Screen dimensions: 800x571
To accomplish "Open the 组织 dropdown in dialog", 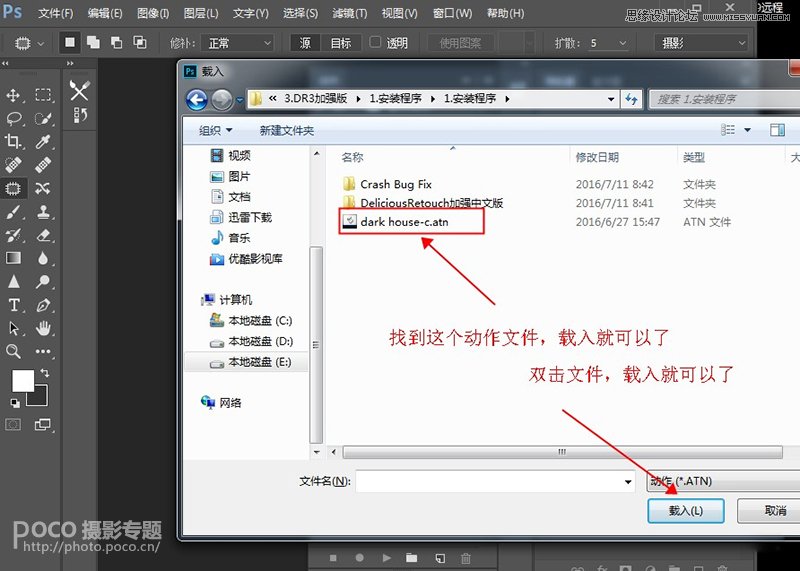I will tap(215, 130).
